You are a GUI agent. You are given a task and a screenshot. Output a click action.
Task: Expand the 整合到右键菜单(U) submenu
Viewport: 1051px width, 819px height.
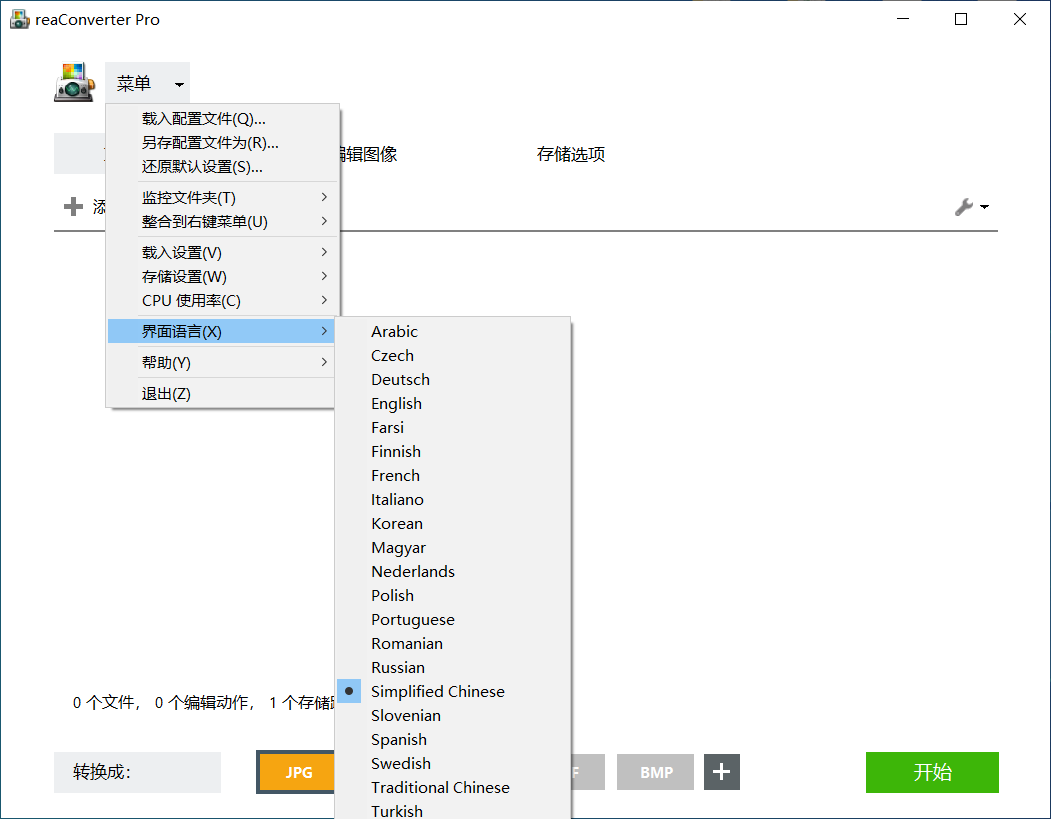point(223,222)
